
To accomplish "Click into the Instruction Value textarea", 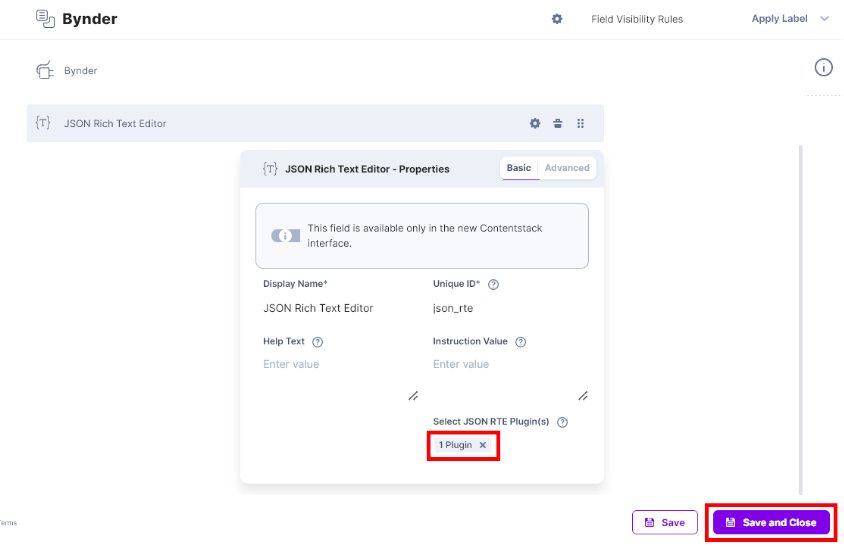I will [x=510, y=377].
